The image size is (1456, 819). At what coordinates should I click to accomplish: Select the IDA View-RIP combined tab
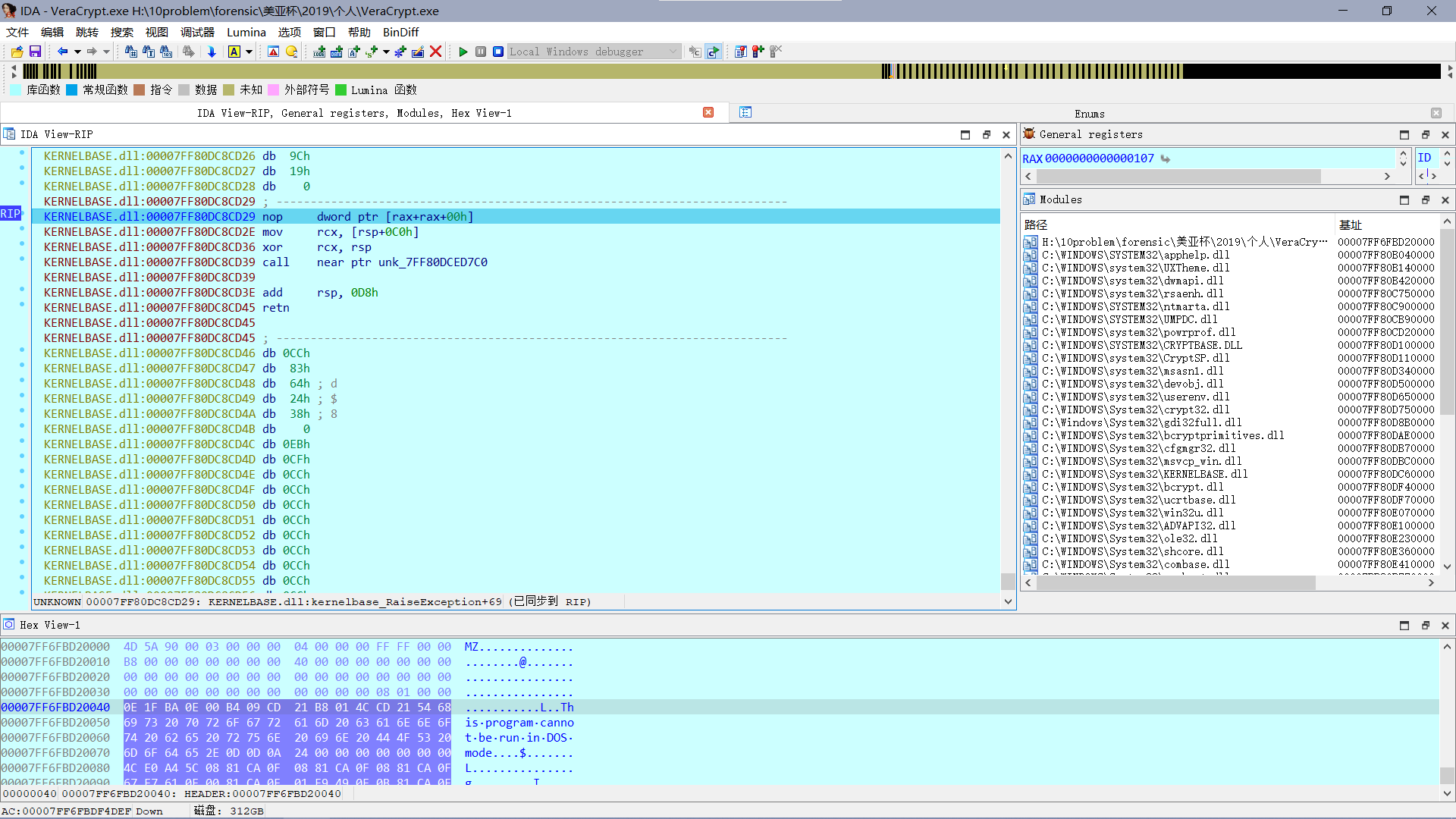(354, 113)
